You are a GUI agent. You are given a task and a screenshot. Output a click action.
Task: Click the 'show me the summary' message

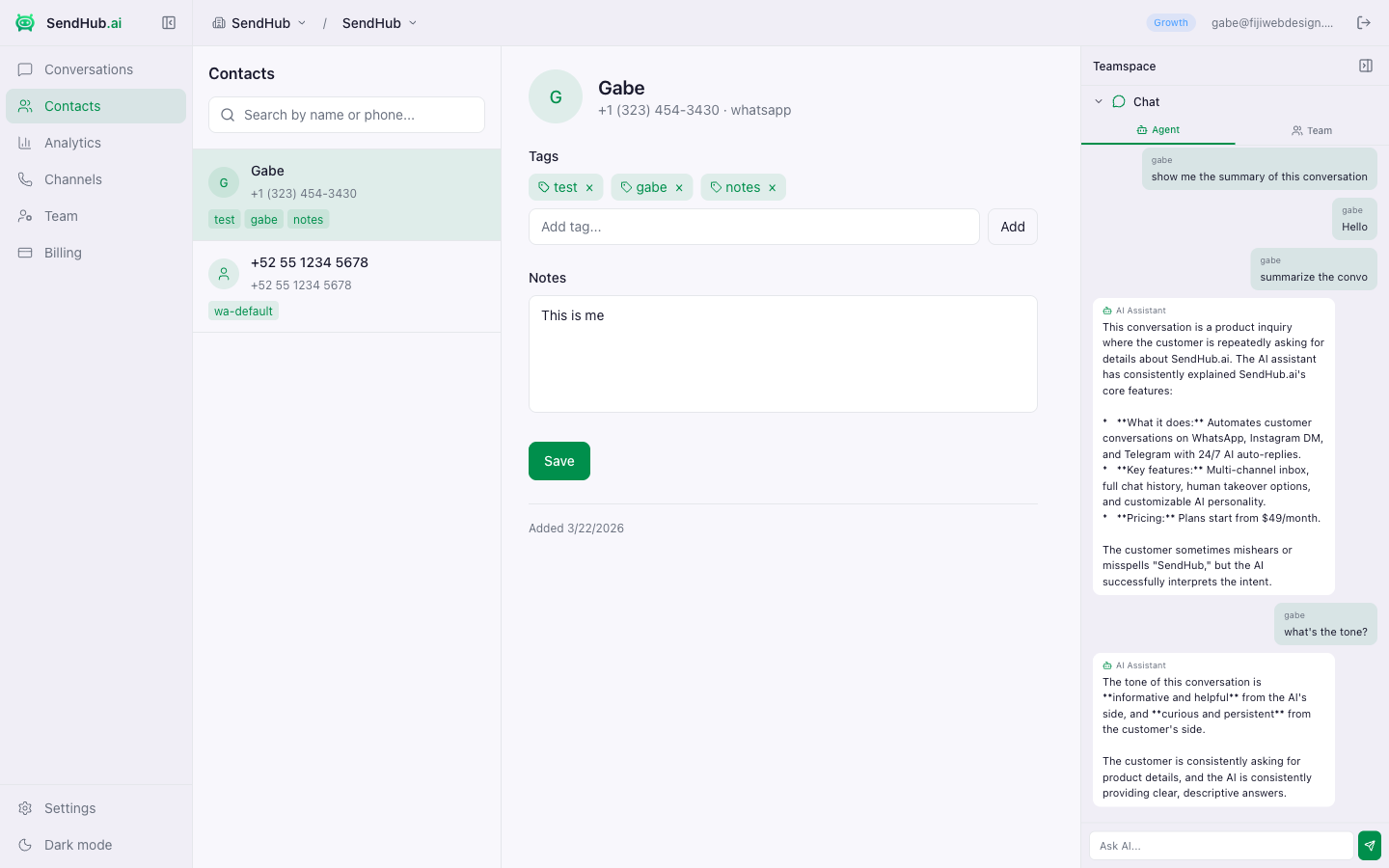1260,169
